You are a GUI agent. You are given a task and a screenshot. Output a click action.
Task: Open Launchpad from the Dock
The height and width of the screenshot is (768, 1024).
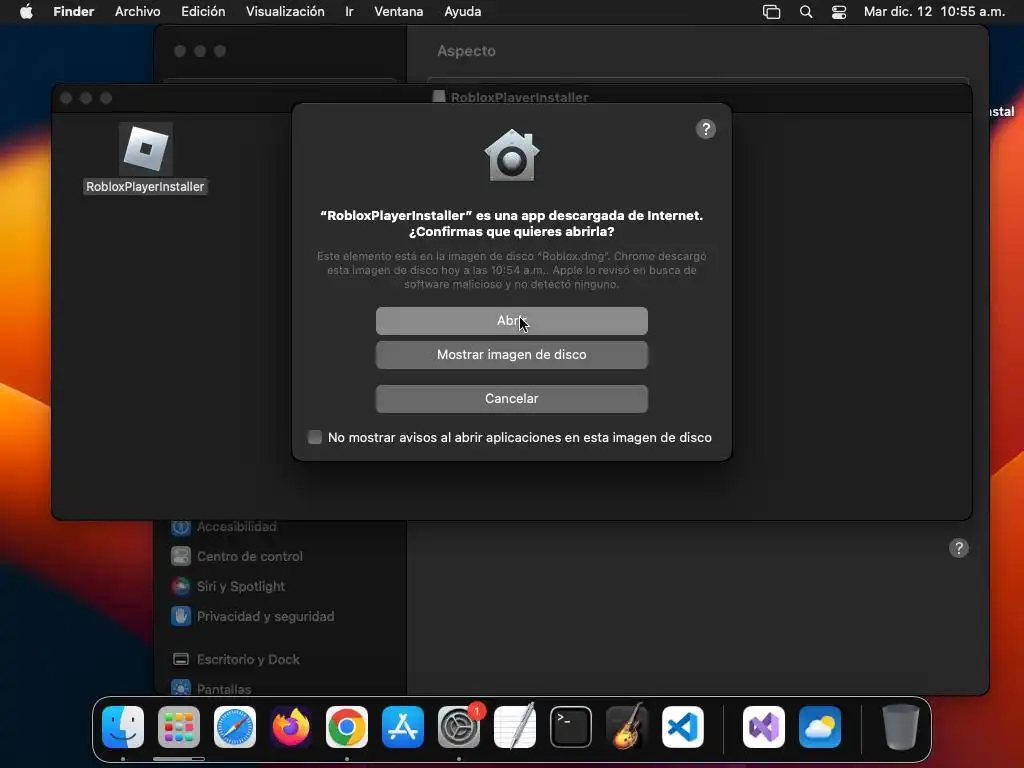click(x=179, y=727)
